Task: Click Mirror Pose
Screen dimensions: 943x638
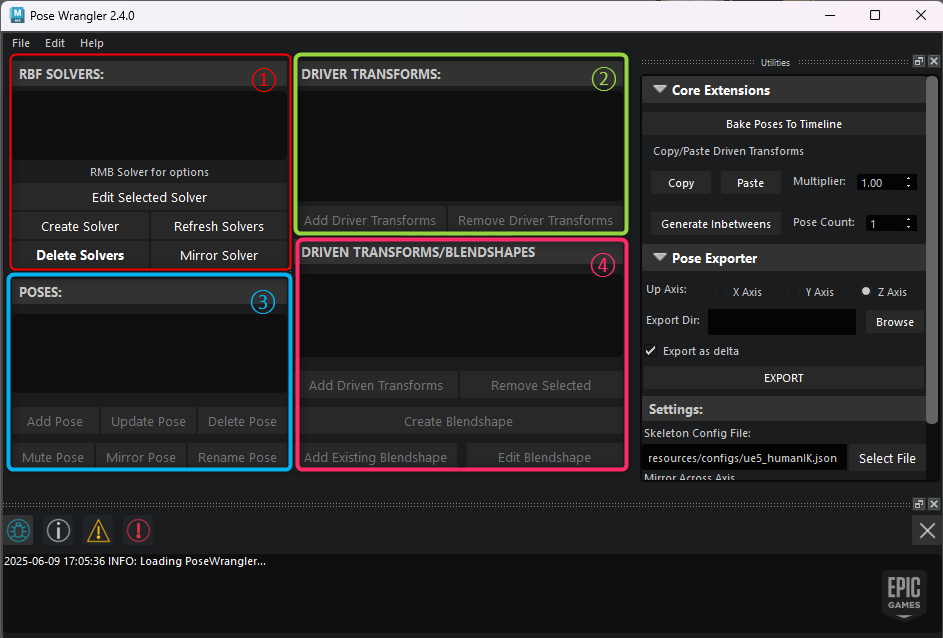Action: tap(141, 457)
